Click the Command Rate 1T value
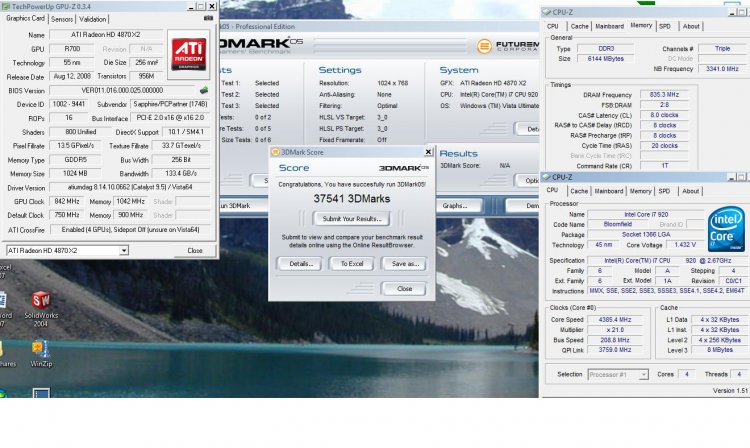 [664, 165]
